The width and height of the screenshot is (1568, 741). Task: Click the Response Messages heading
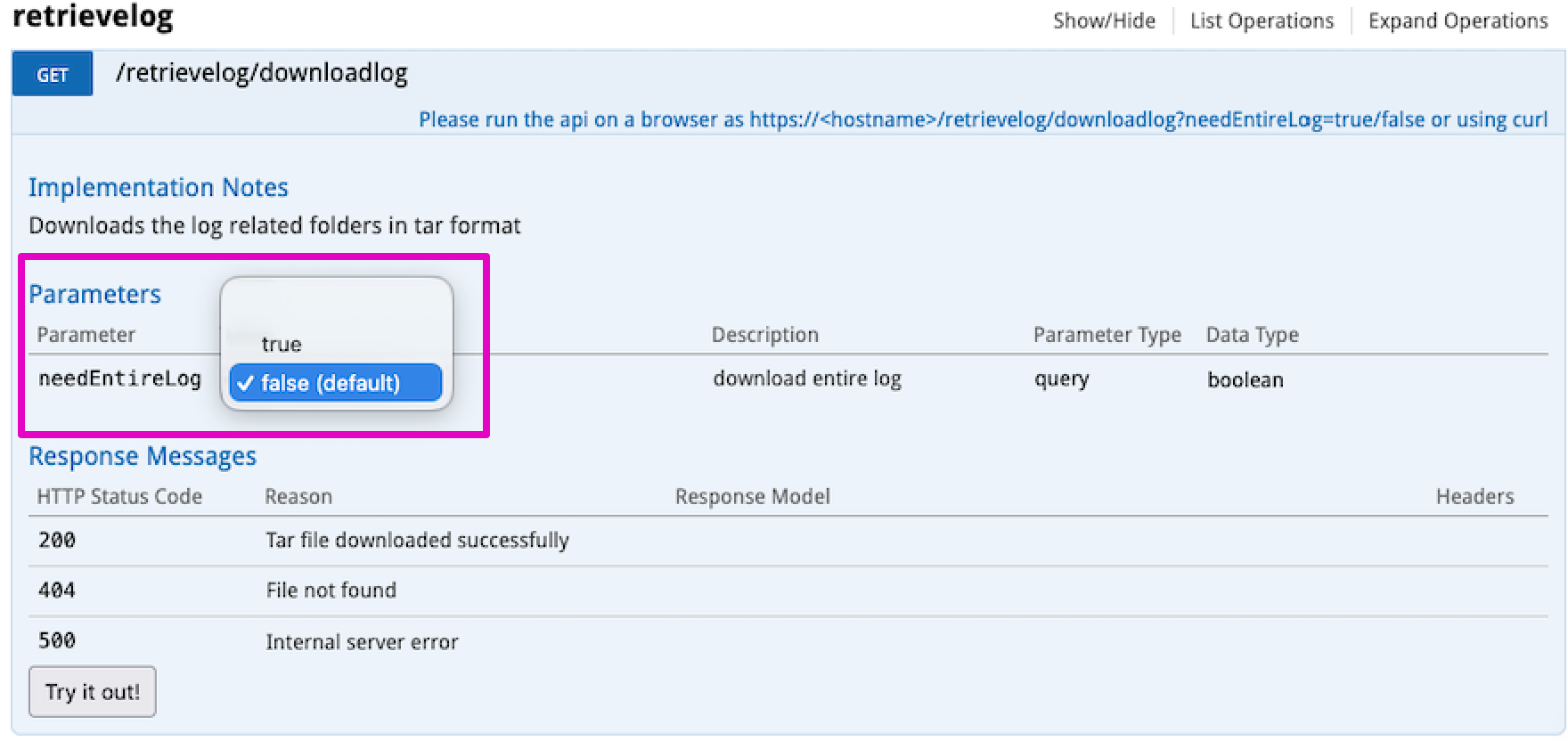click(x=143, y=457)
